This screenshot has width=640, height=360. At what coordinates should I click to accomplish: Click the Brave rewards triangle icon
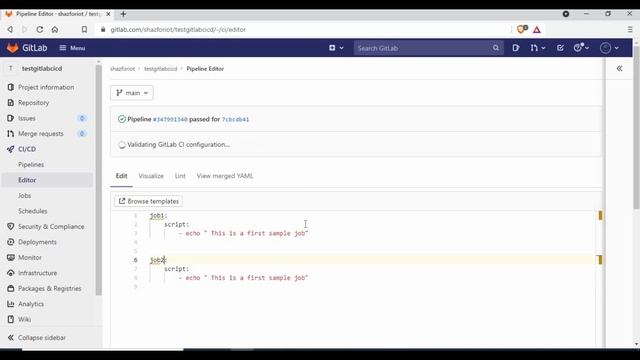click(x=537, y=29)
